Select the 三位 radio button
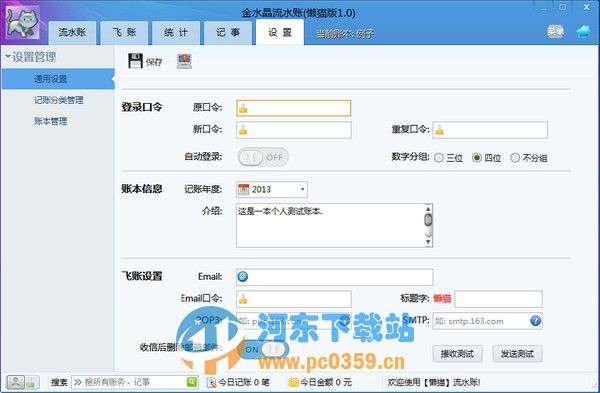The image size is (600, 393). point(439,158)
